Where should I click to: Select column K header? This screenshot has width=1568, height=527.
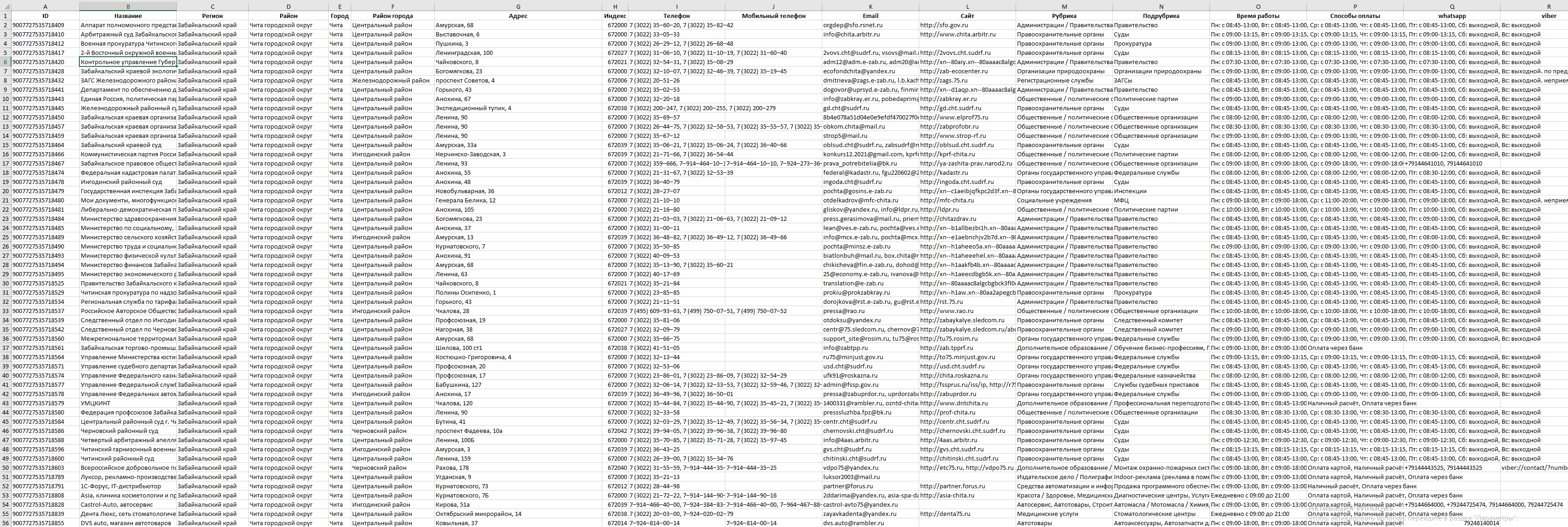870,6
